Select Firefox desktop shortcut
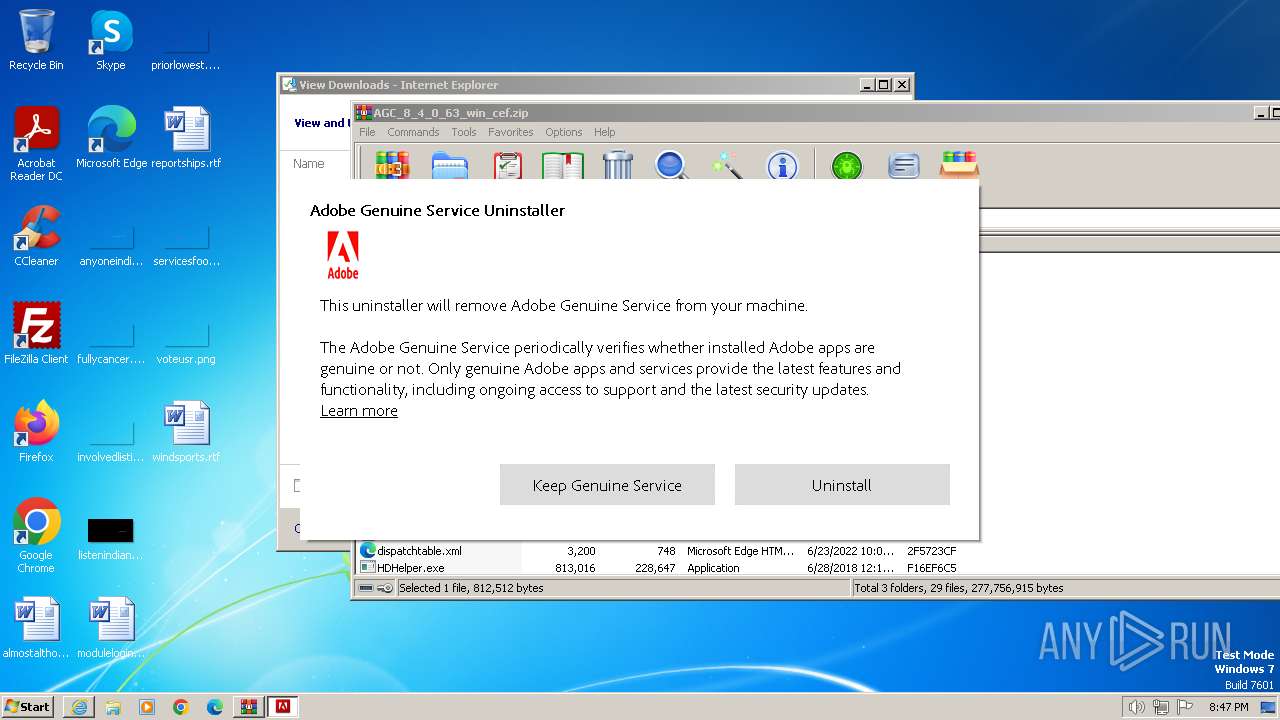This screenshot has width=1280, height=720. point(36,431)
